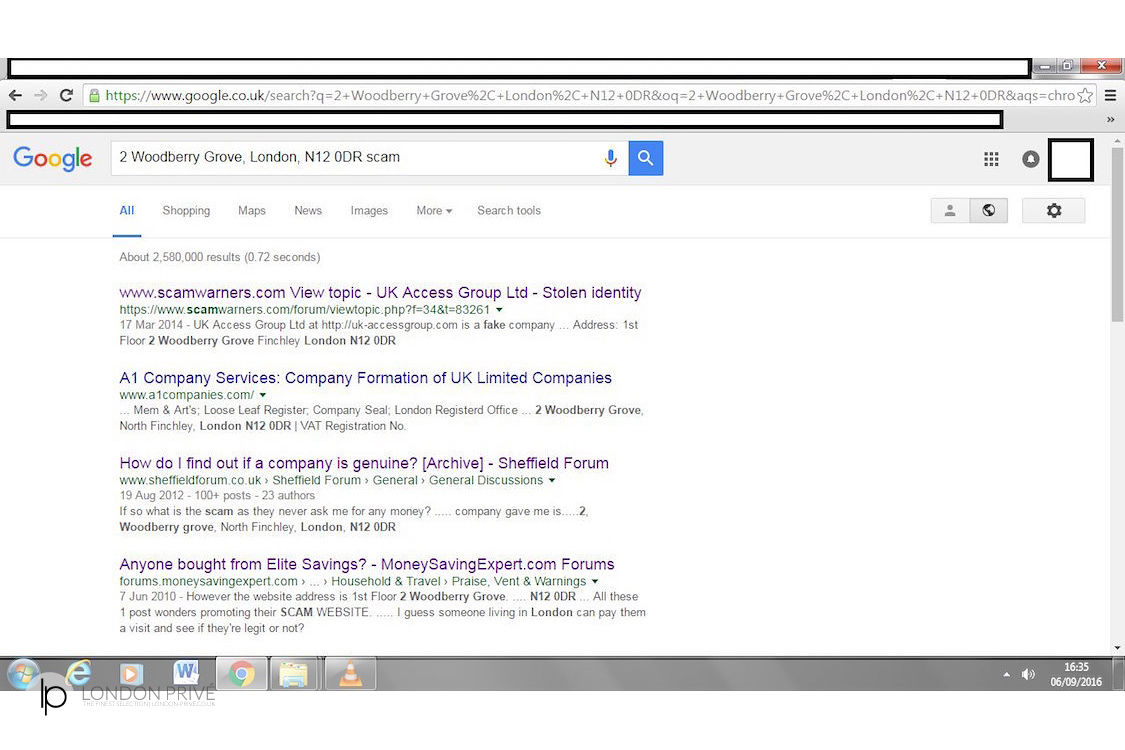Click the scamwarners.com green URL text
This screenshot has width=1125, height=750.
(x=304, y=310)
